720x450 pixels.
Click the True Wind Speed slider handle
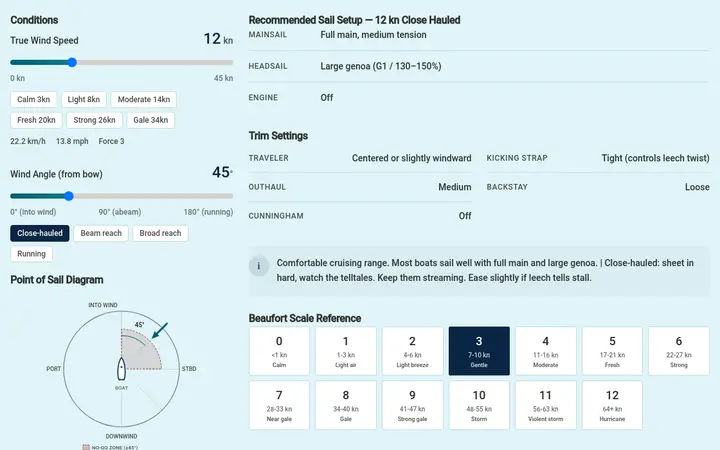point(72,62)
